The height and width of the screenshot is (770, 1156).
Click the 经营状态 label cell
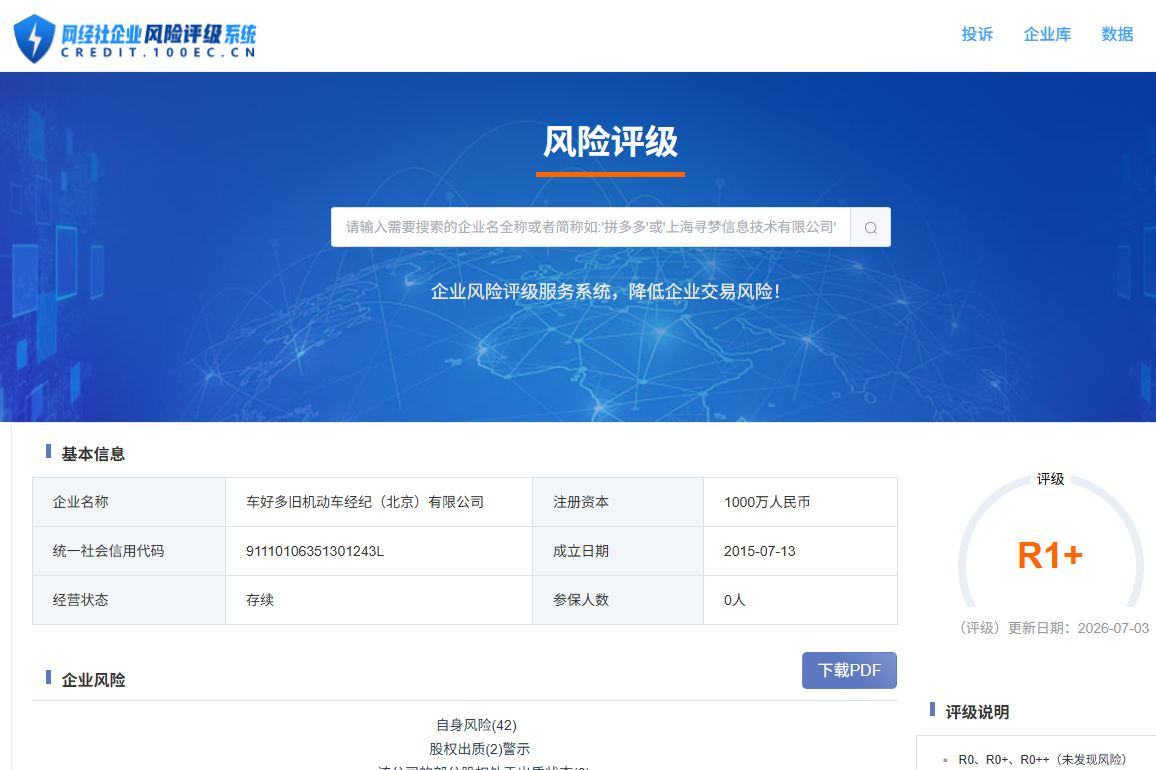coord(129,600)
